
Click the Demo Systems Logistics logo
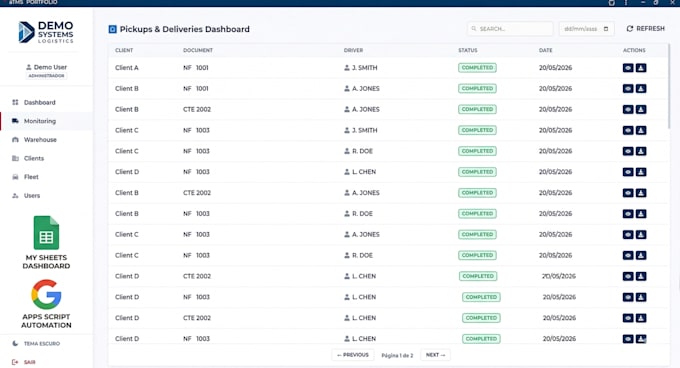[46, 32]
